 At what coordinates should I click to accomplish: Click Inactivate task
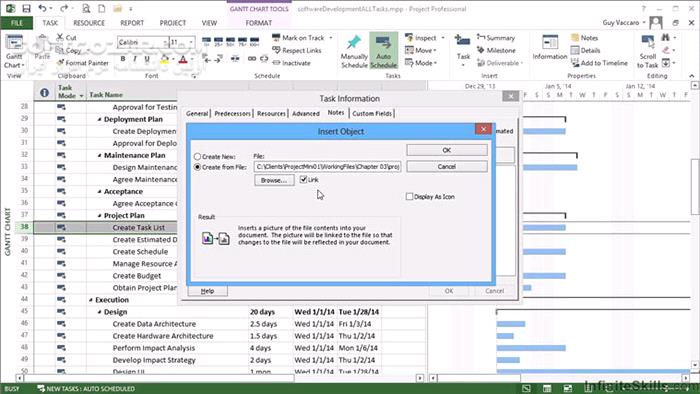pyautogui.click(x=291, y=63)
